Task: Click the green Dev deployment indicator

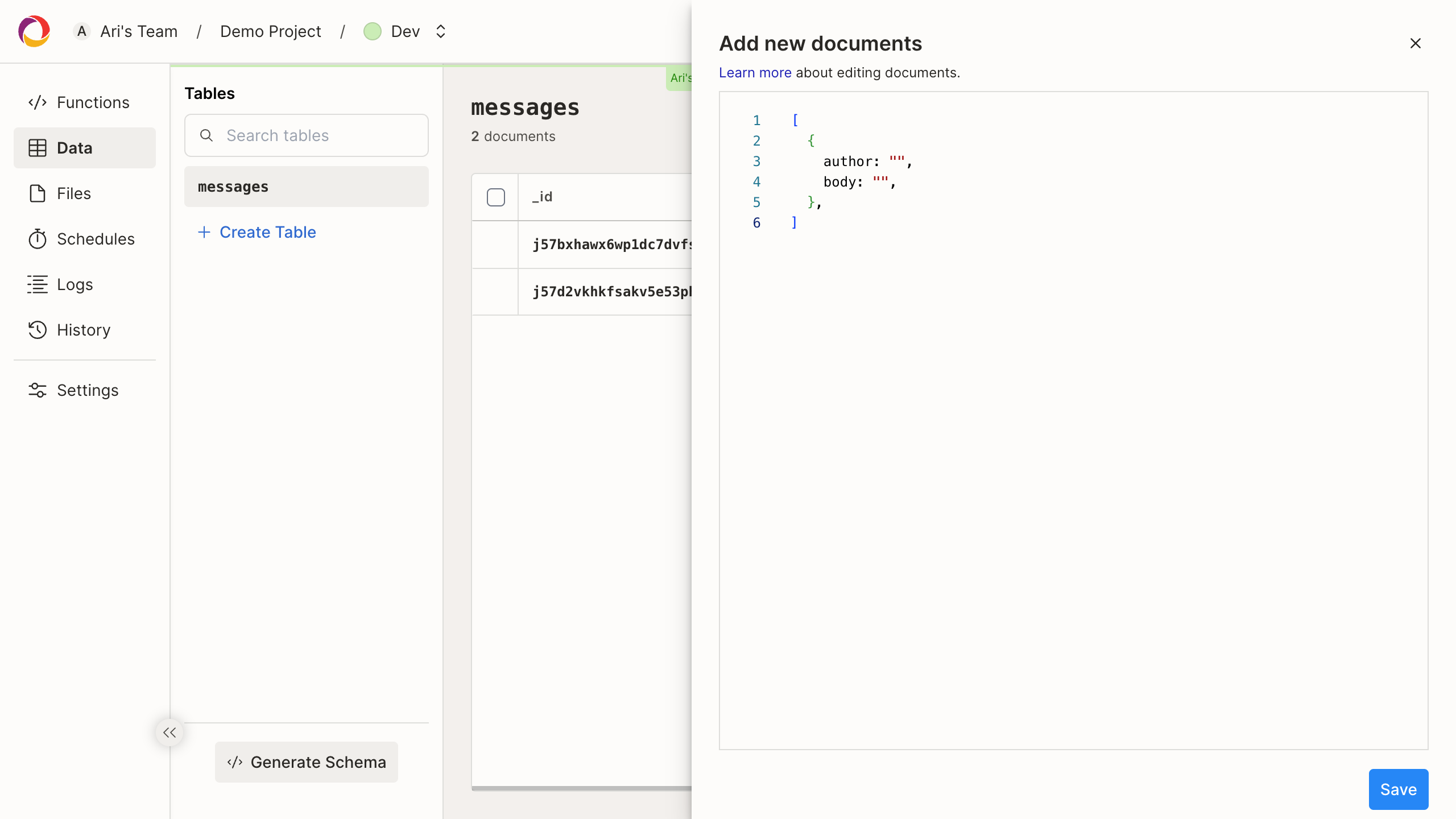Action: pyautogui.click(x=373, y=31)
